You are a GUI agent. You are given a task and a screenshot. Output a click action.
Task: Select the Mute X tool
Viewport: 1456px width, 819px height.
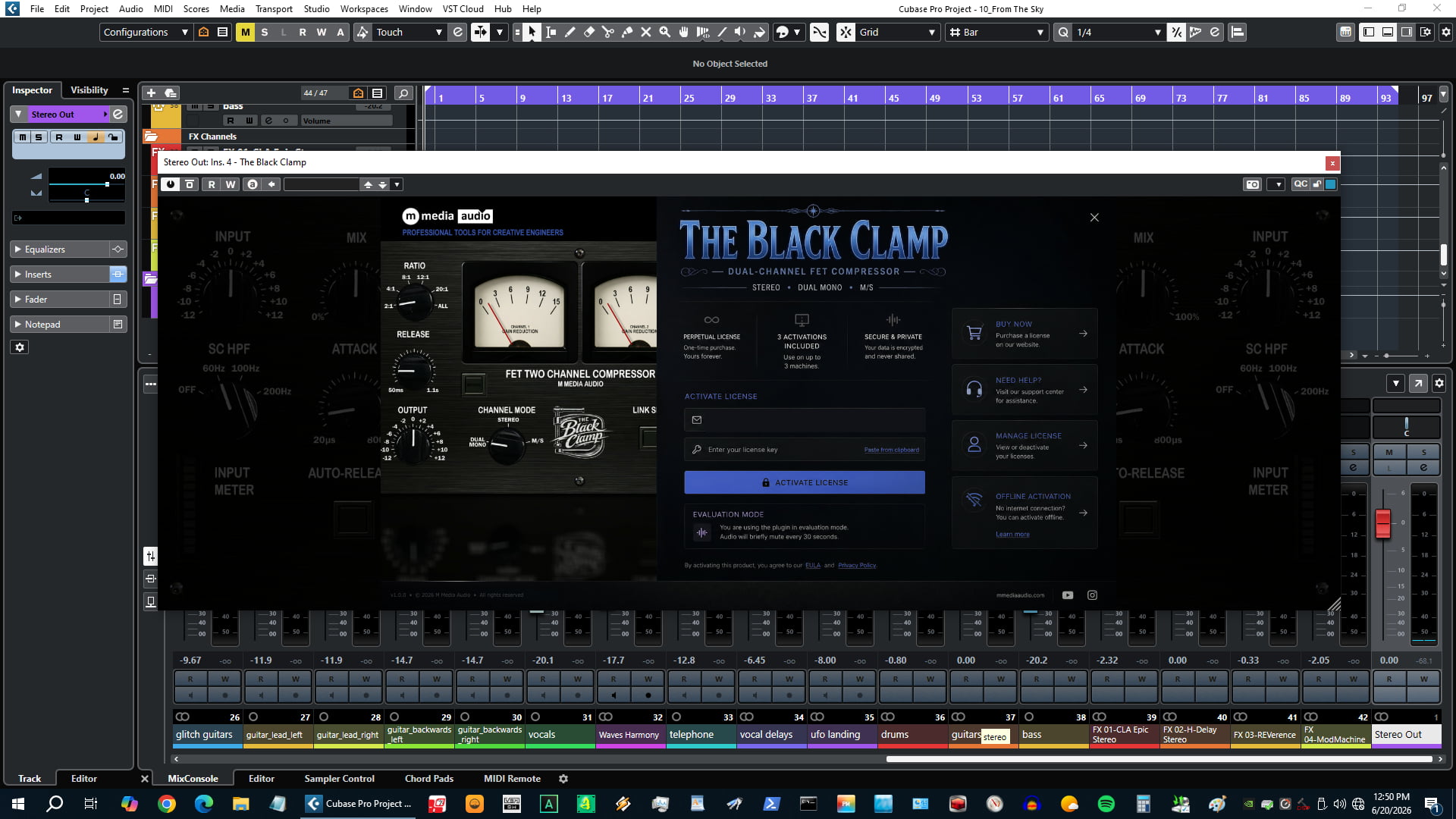point(645,32)
